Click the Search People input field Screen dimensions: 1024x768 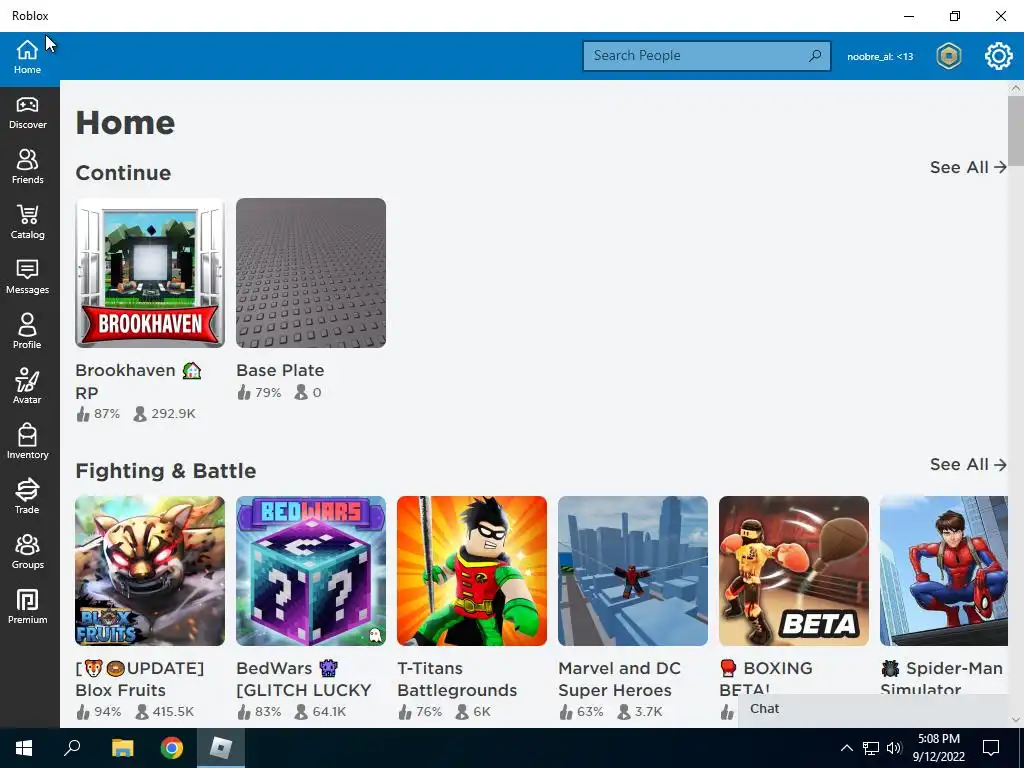click(707, 56)
